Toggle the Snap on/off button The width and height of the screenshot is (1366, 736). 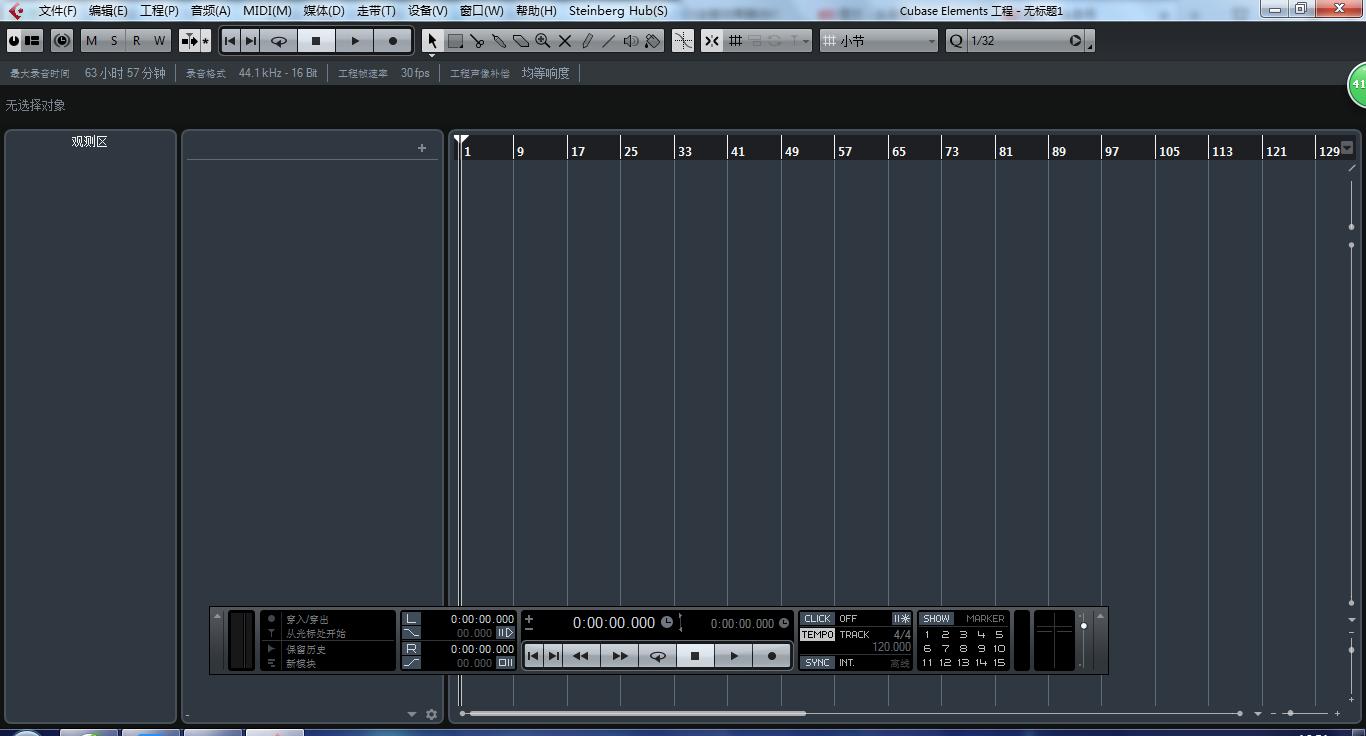click(711, 41)
